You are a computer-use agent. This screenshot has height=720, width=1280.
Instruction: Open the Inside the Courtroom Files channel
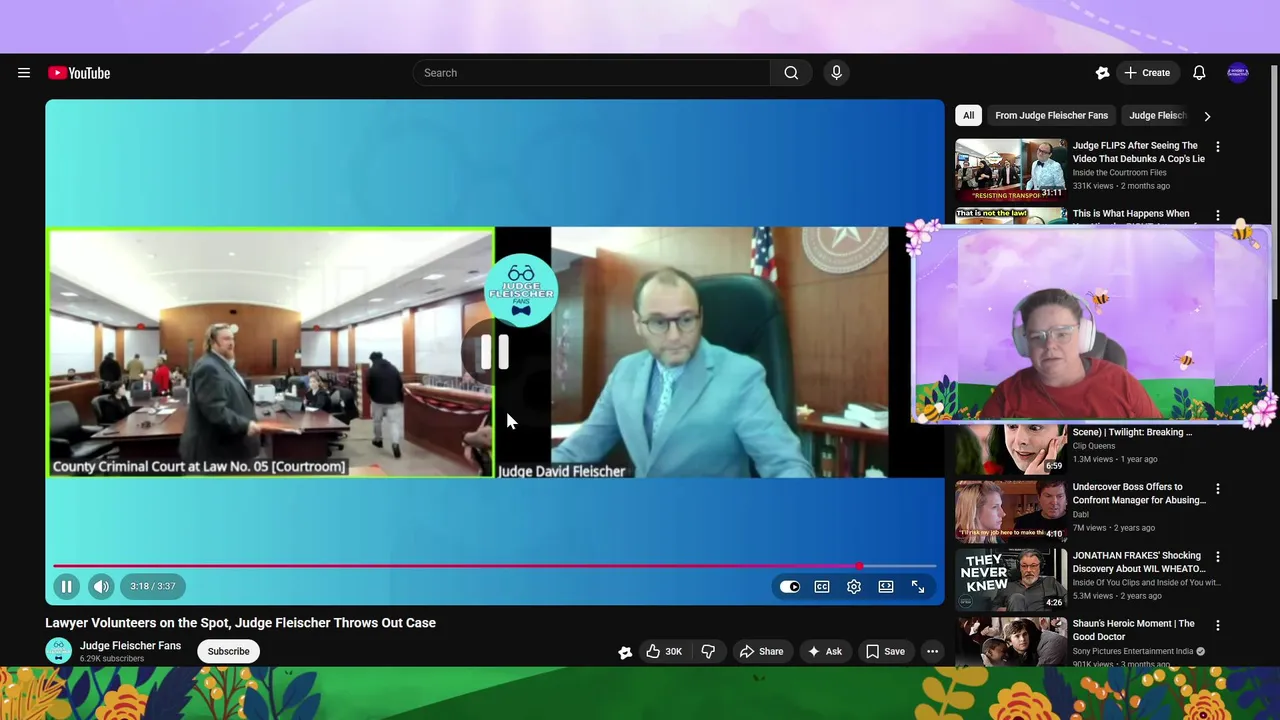click(1119, 172)
